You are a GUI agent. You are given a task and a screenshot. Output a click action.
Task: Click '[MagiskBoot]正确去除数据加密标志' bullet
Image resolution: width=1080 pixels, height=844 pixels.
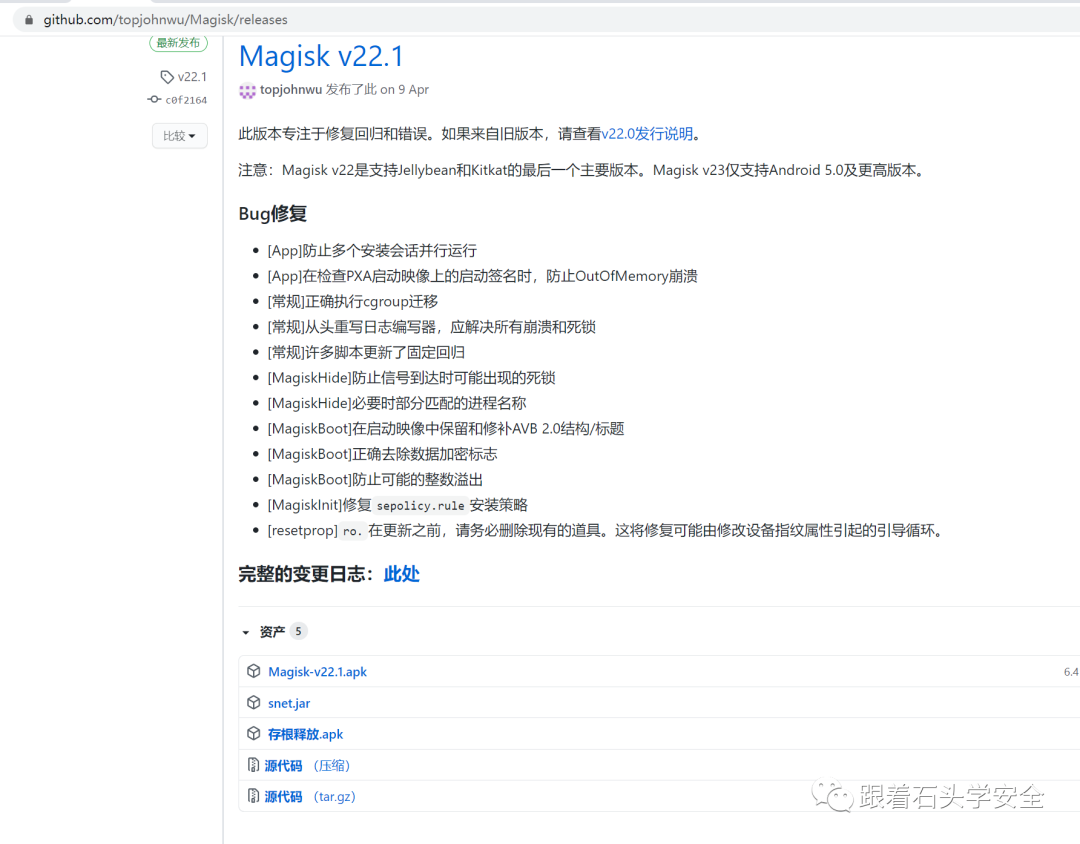tap(382, 454)
